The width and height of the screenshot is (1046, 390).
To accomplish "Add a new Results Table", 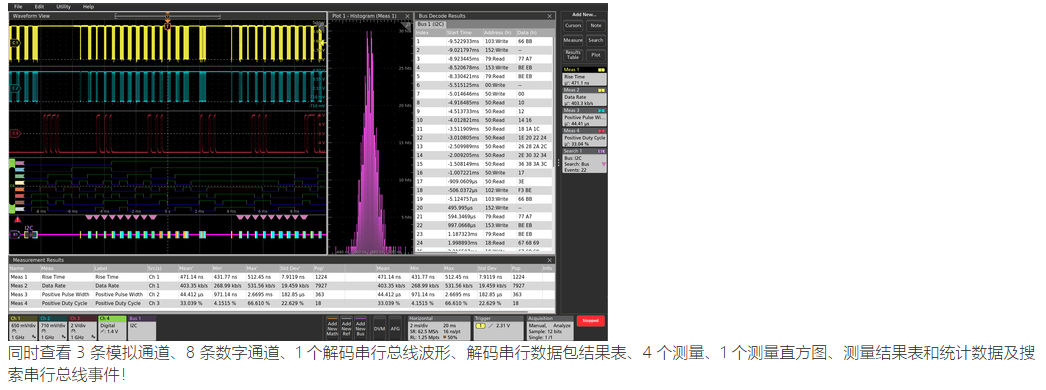I will coord(573,55).
